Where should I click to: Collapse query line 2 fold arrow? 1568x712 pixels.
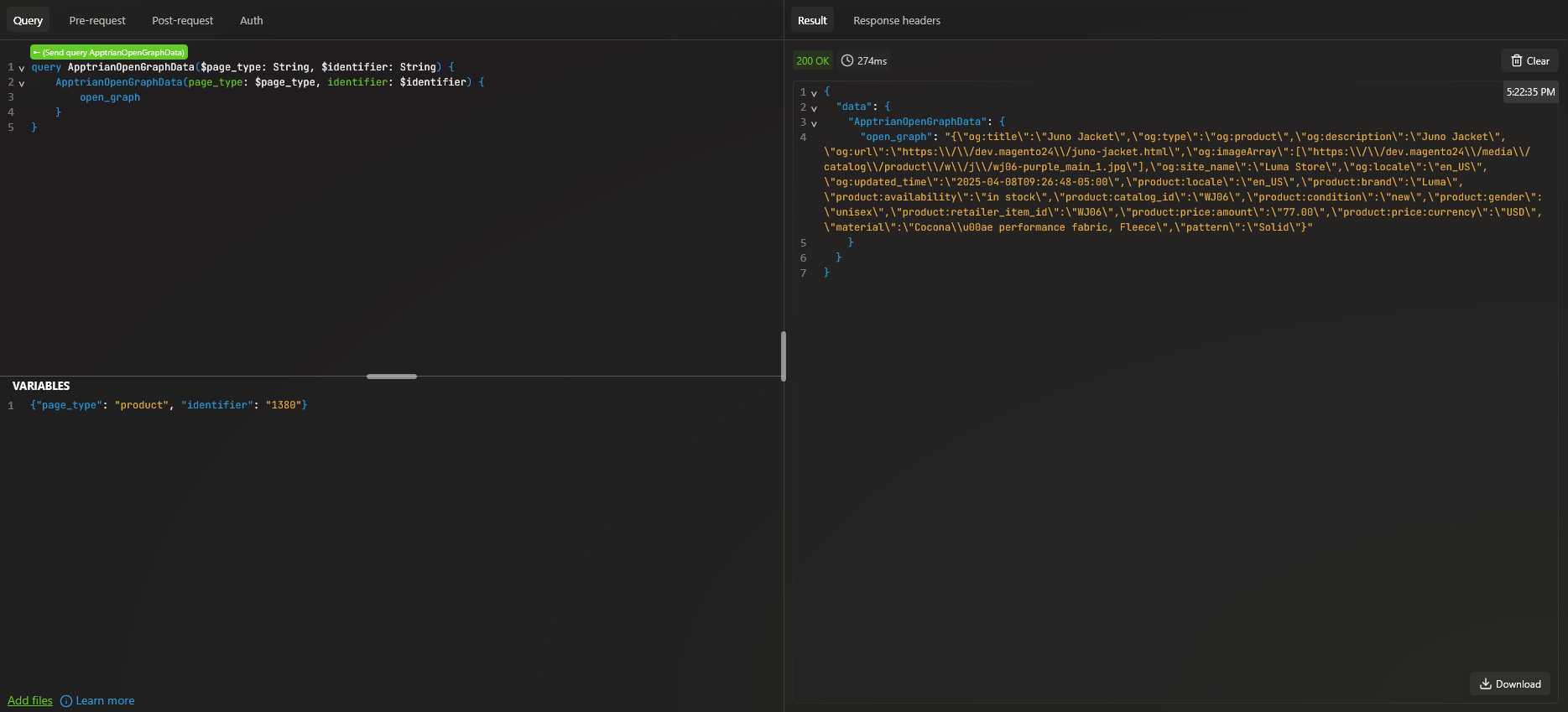pos(22,83)
